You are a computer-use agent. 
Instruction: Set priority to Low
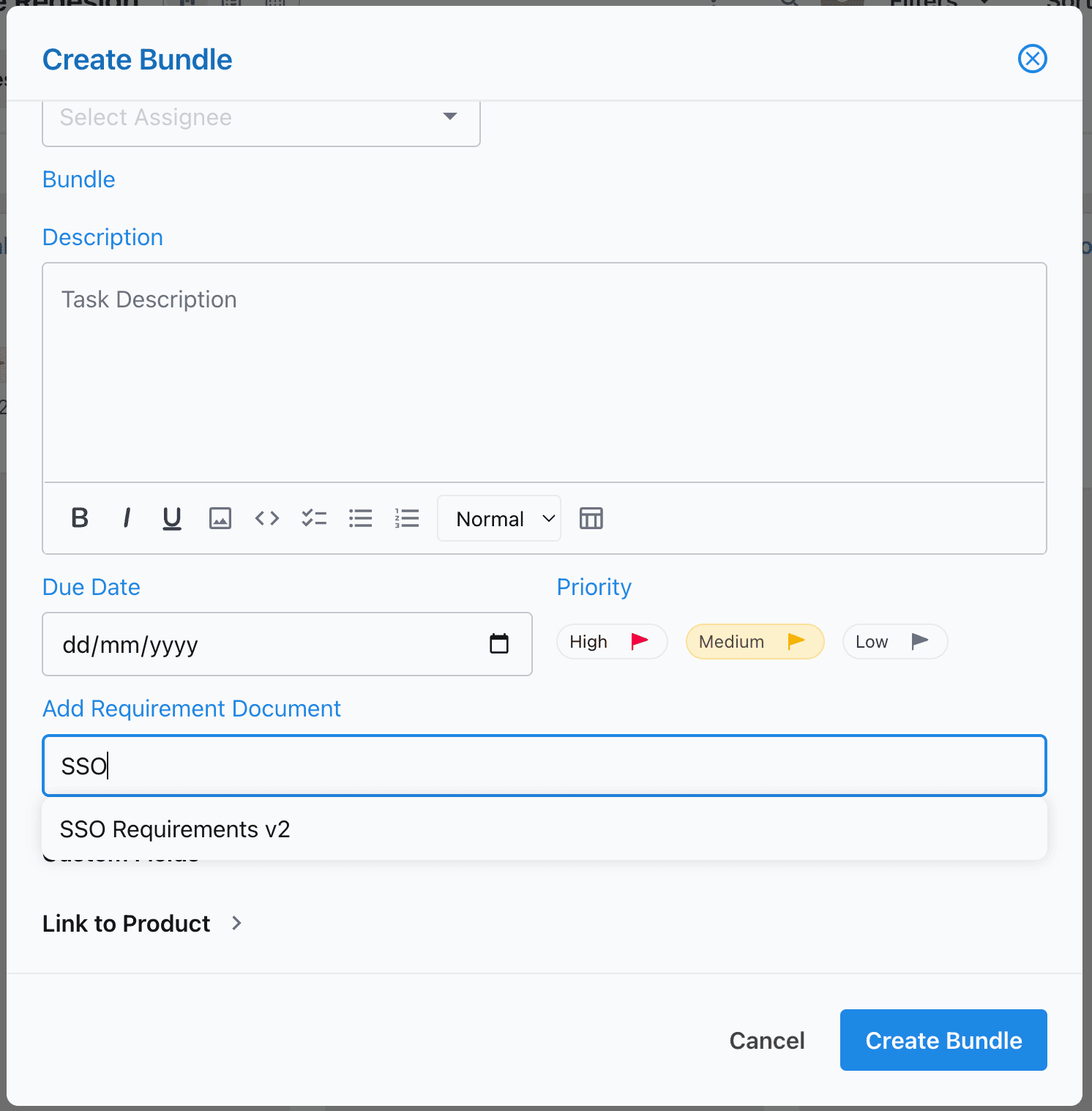click(895, 642)
